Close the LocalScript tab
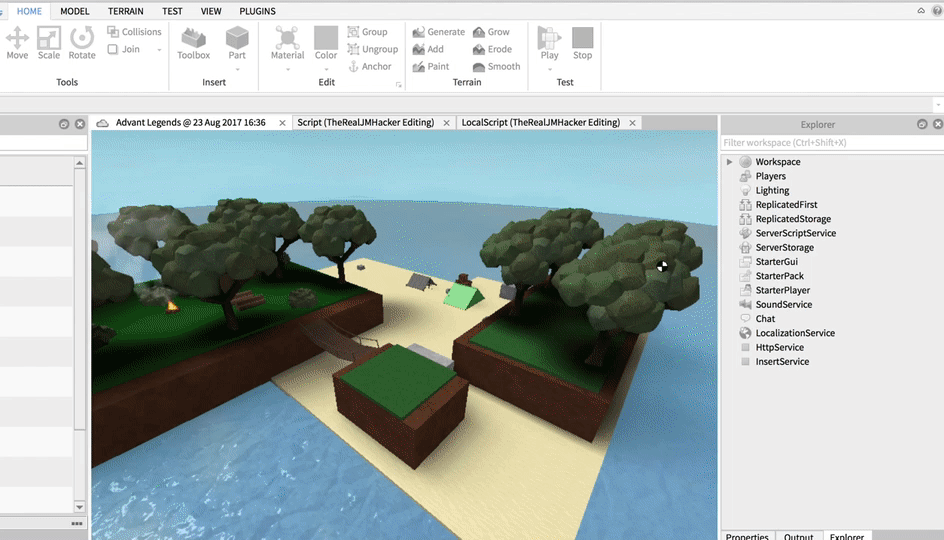The width and height of the screenshot is (944, 540). pyautogui.click(x=632, y=123)
